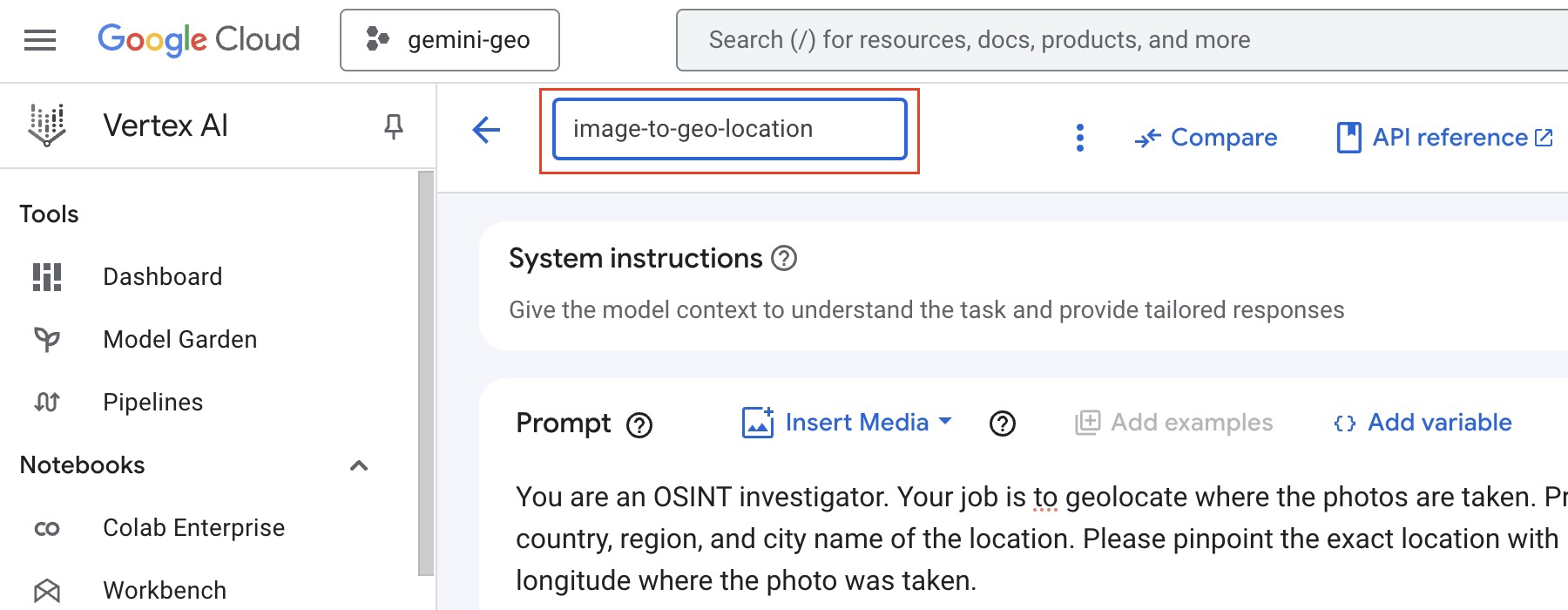1568x610 pixels.
Task: Click the image-to-geo-location name field
Action: (730, 129)
